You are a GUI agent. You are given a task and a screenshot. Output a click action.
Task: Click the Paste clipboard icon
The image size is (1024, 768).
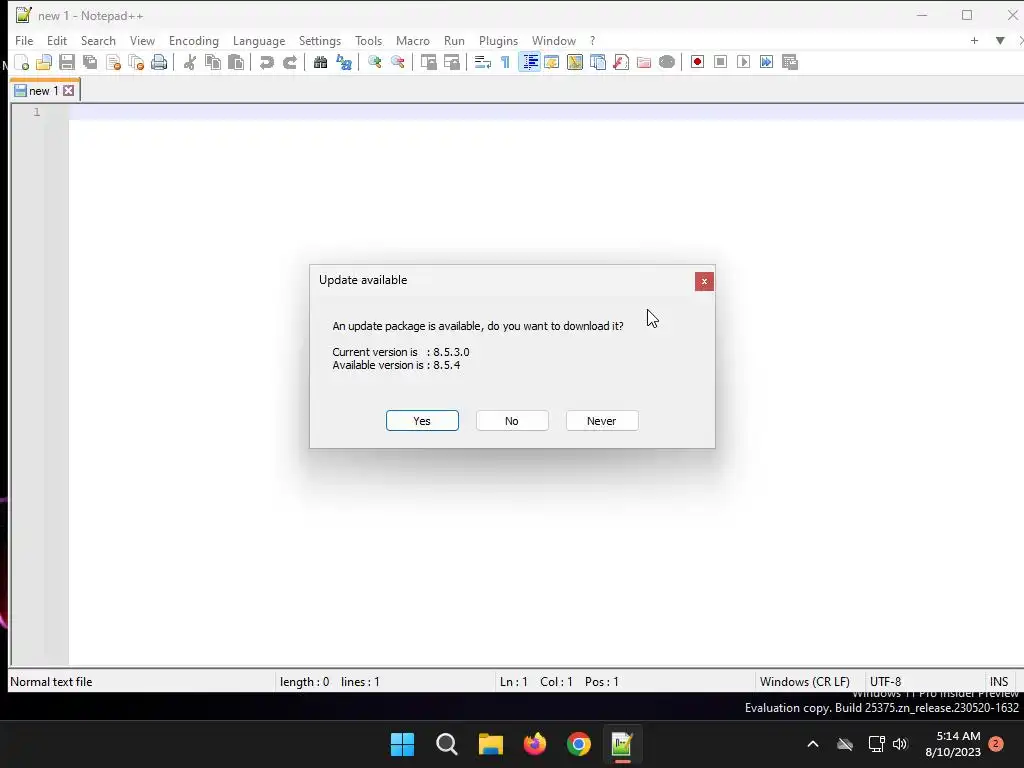(236, 62)
